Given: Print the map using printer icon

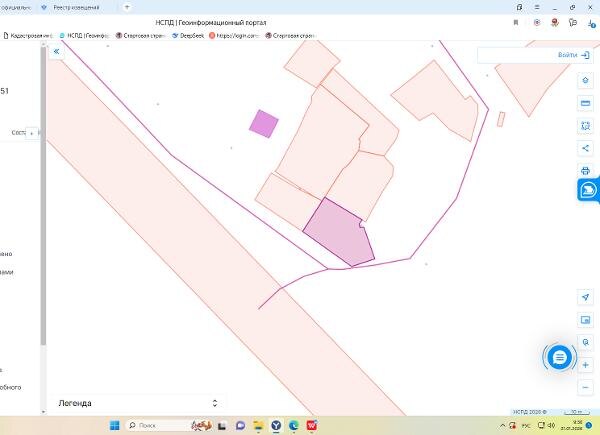Looking at the screenshot, I should click(585, 171).
